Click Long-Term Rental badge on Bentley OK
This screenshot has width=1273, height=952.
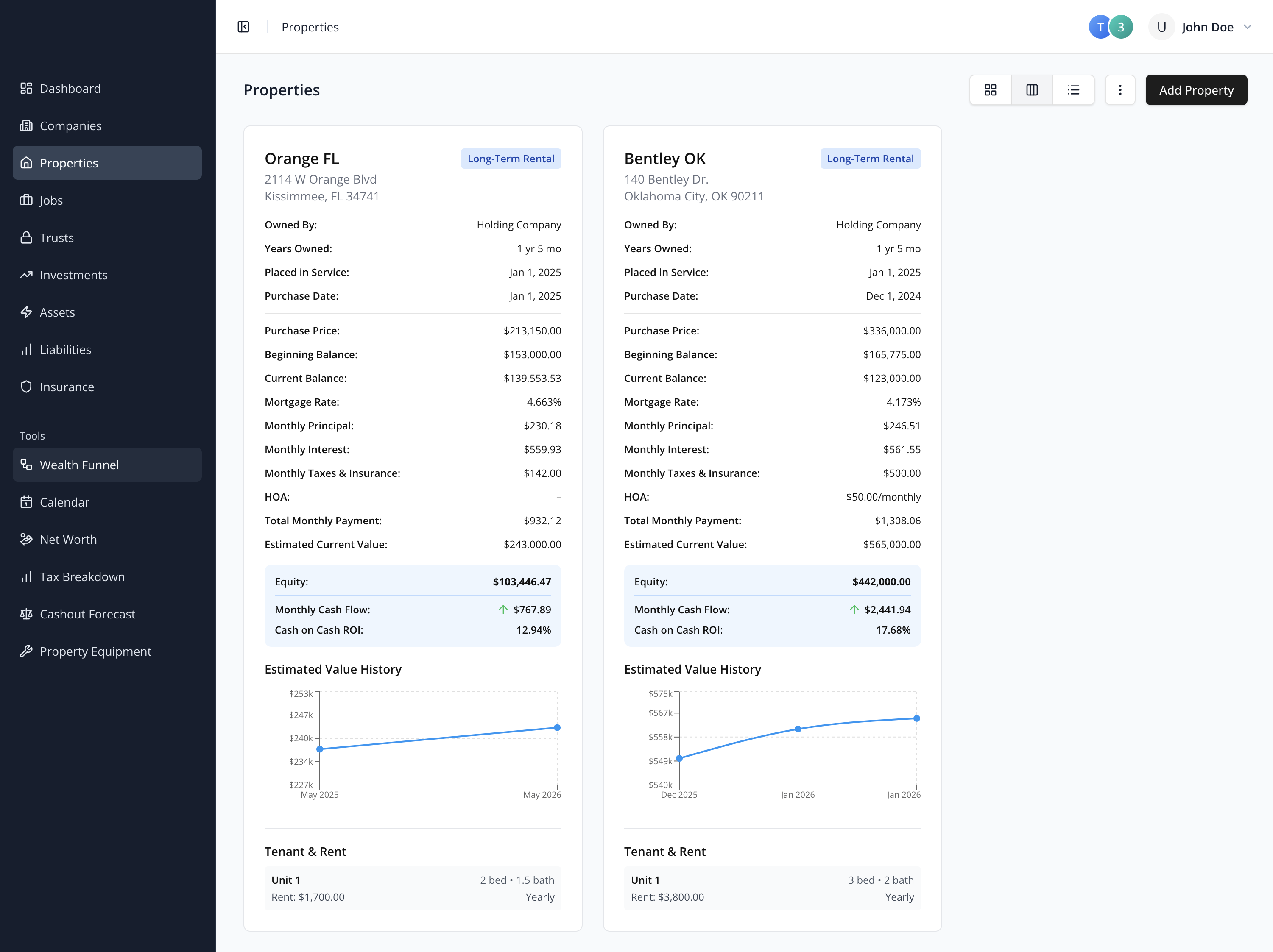click(870, 159)
